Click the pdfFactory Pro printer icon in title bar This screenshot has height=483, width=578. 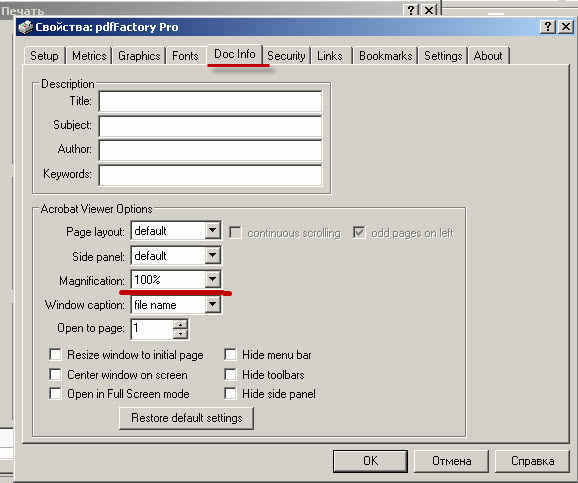pos(25,27)
